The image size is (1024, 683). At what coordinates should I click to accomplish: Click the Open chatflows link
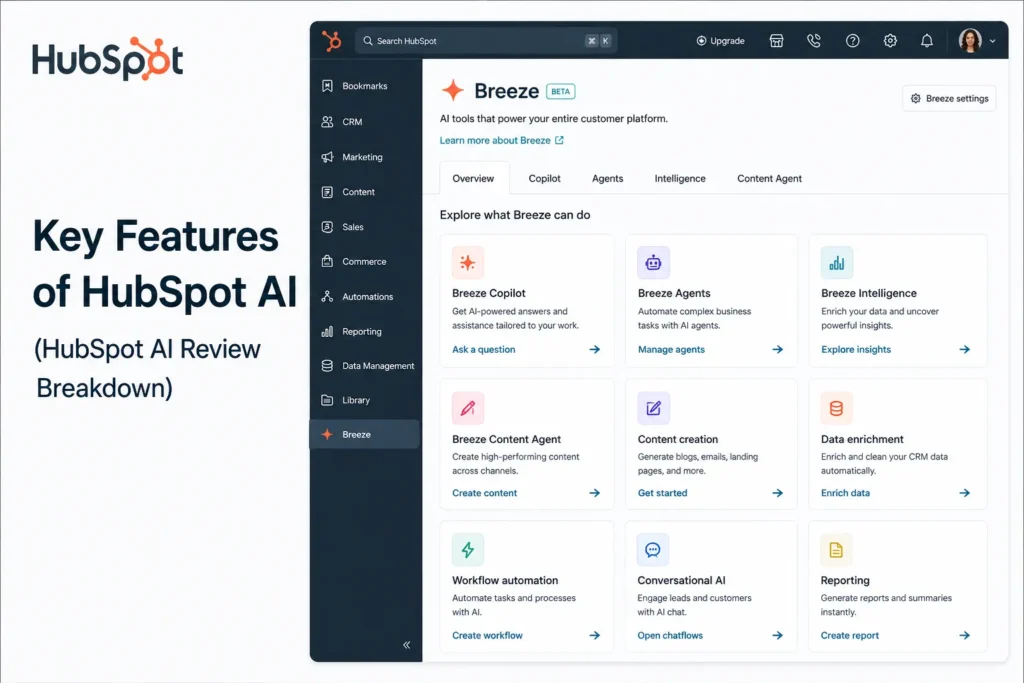[670, 635]
